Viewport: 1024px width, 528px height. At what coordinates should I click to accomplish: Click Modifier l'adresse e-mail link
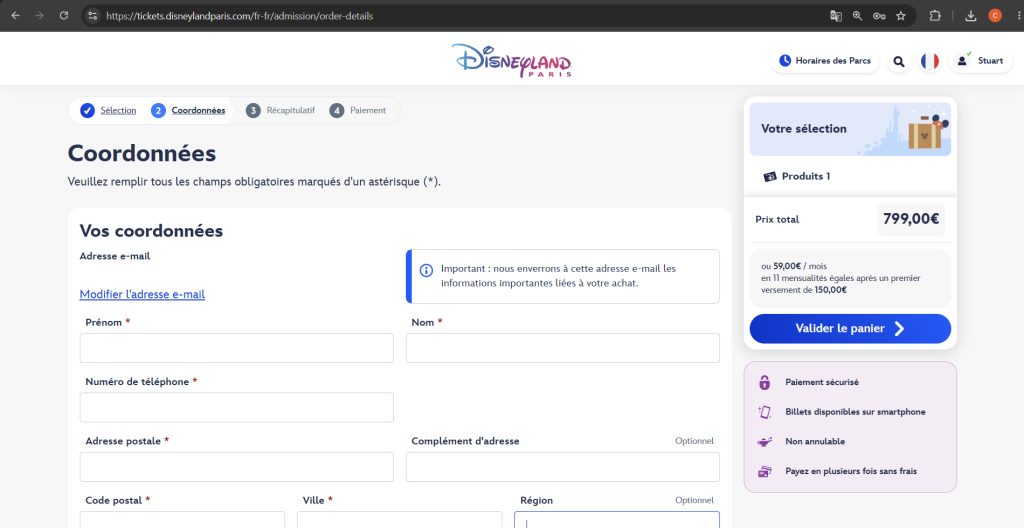[142, 294]
